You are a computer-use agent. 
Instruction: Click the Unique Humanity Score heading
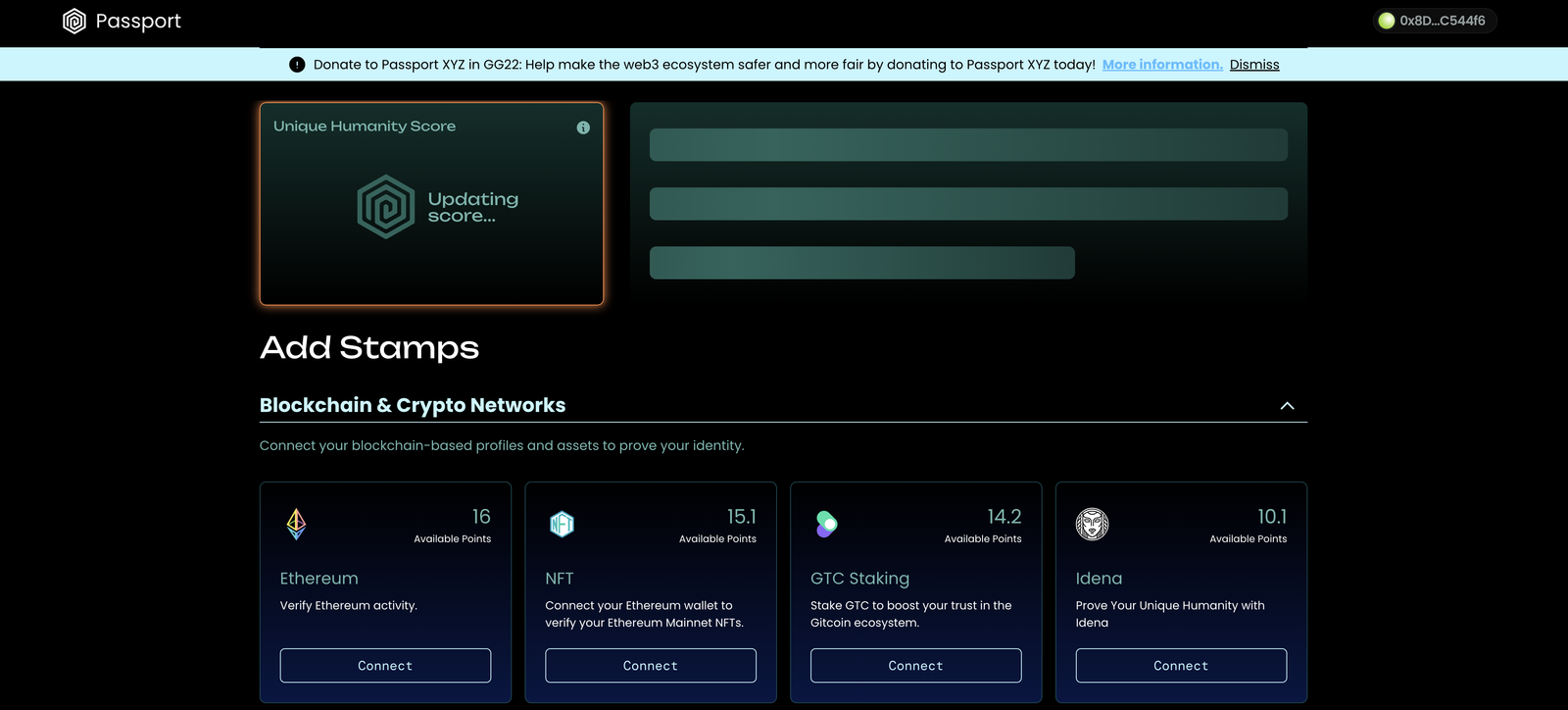point(365,127)
